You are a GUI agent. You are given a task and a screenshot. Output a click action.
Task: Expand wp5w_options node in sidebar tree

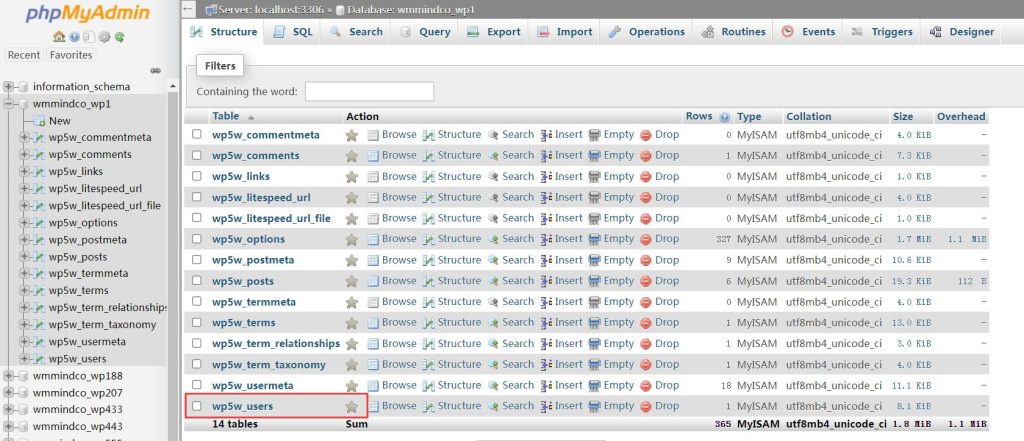24,222
